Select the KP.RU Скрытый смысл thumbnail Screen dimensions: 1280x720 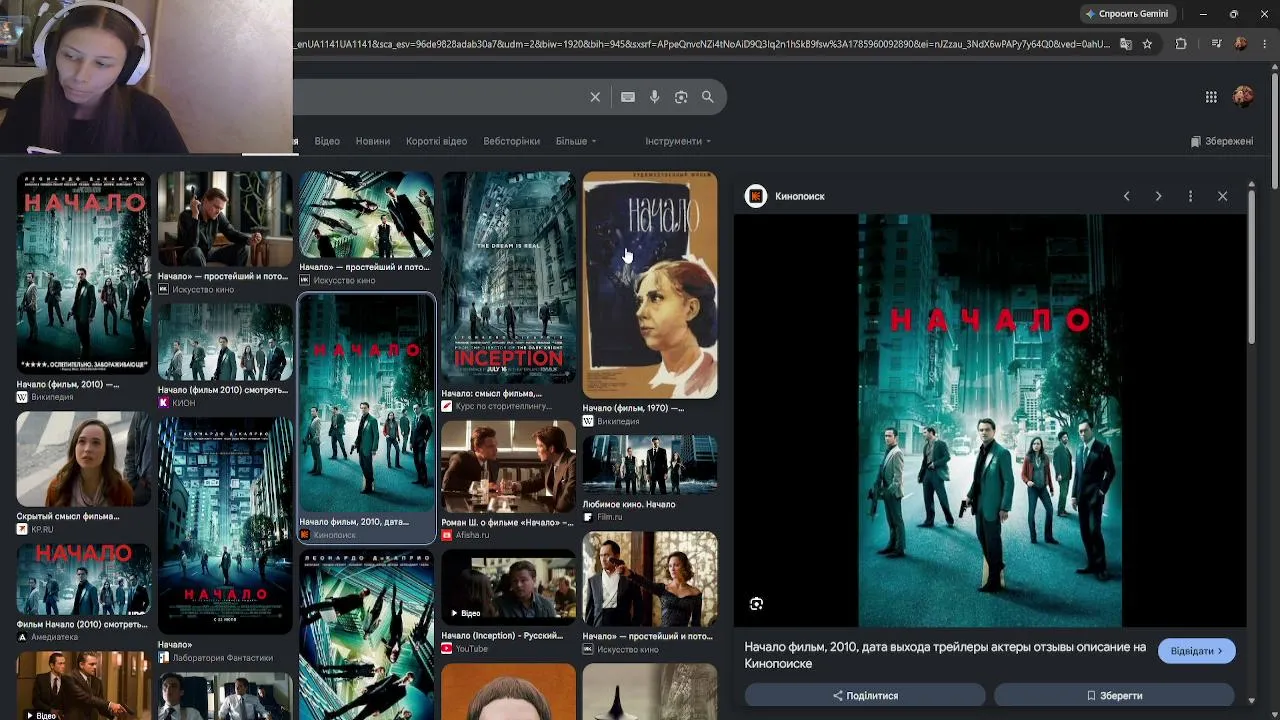click(x=84, y=459)
